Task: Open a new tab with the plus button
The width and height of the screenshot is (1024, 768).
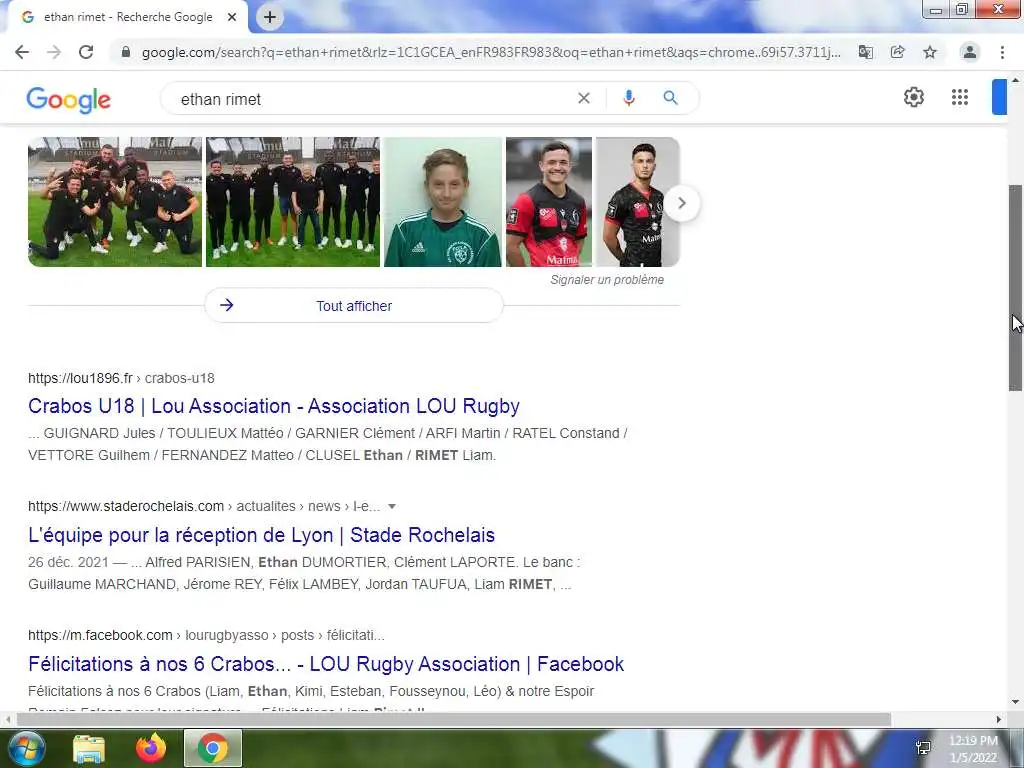Action: coord(270,17)
